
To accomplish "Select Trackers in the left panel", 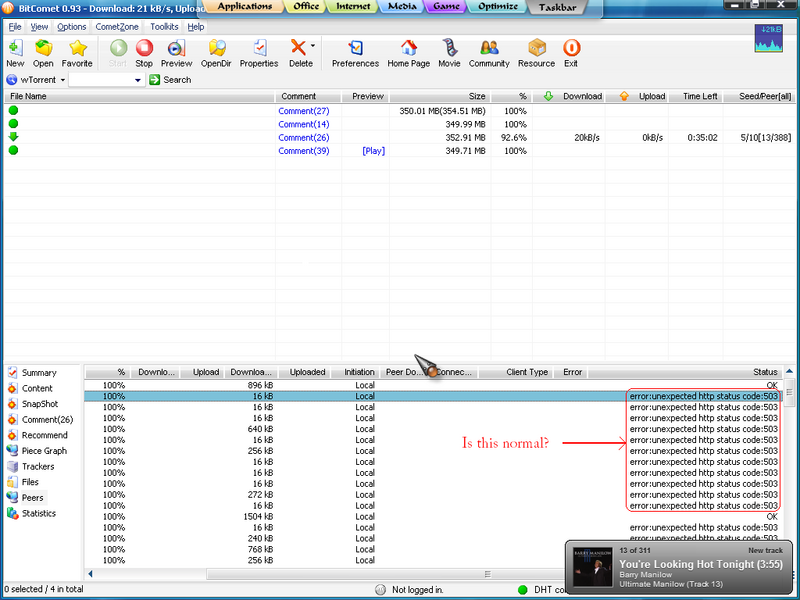I will (x=38, y=467).
